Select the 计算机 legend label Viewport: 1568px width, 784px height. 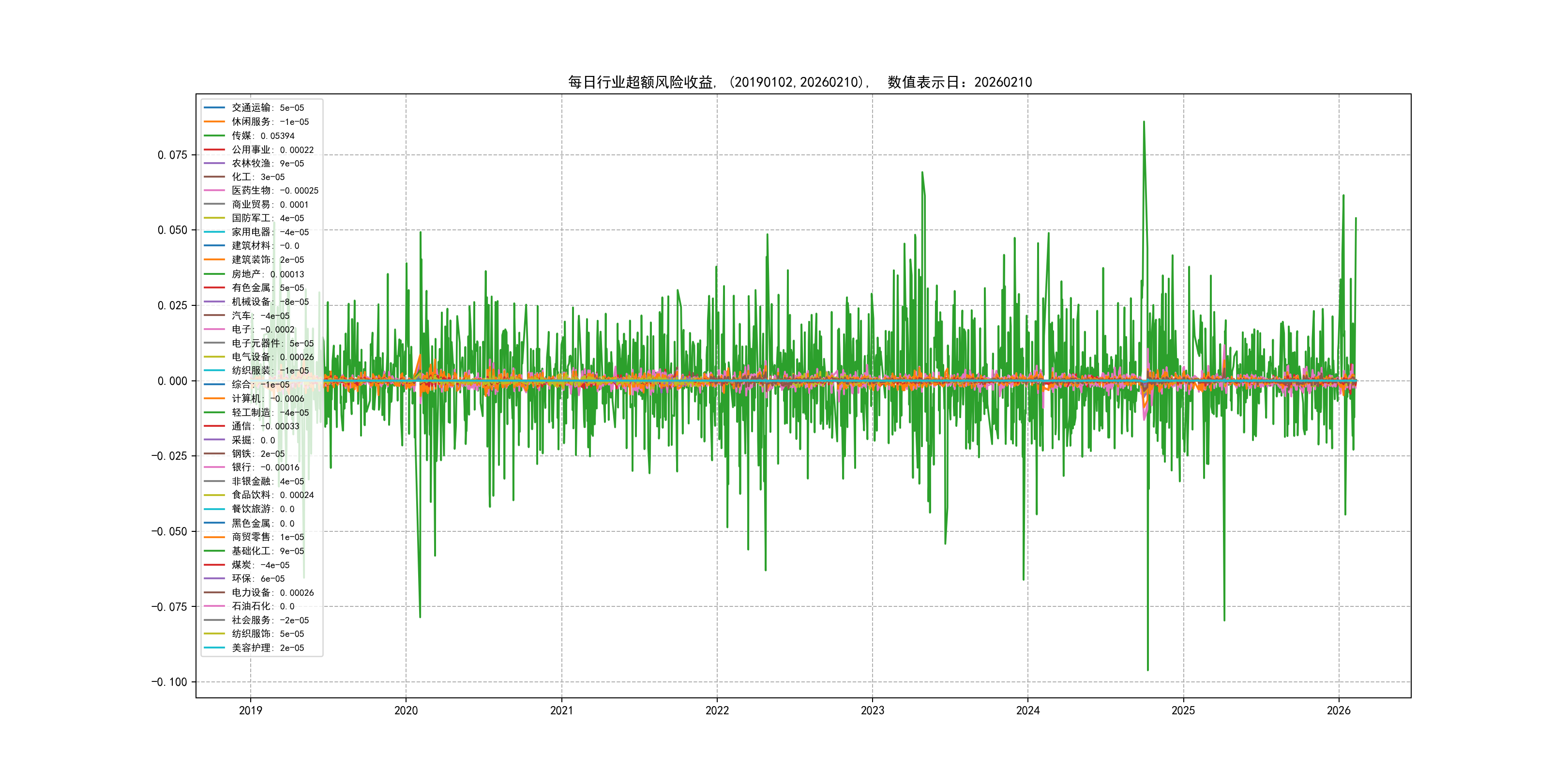tap(267, 399)
